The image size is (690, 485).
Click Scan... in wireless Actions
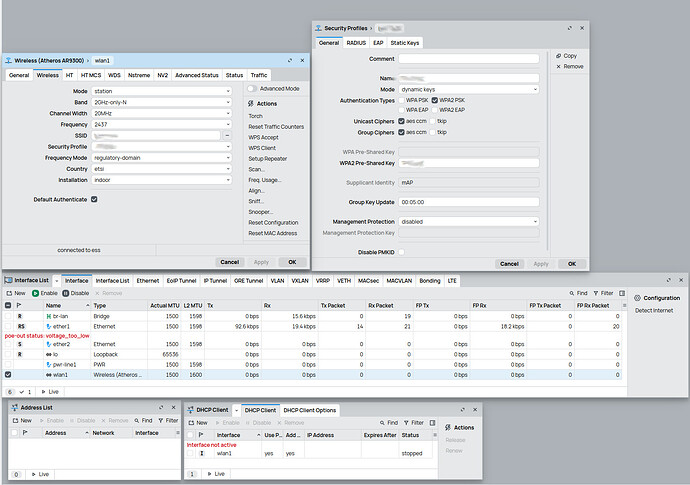point(256,169)
